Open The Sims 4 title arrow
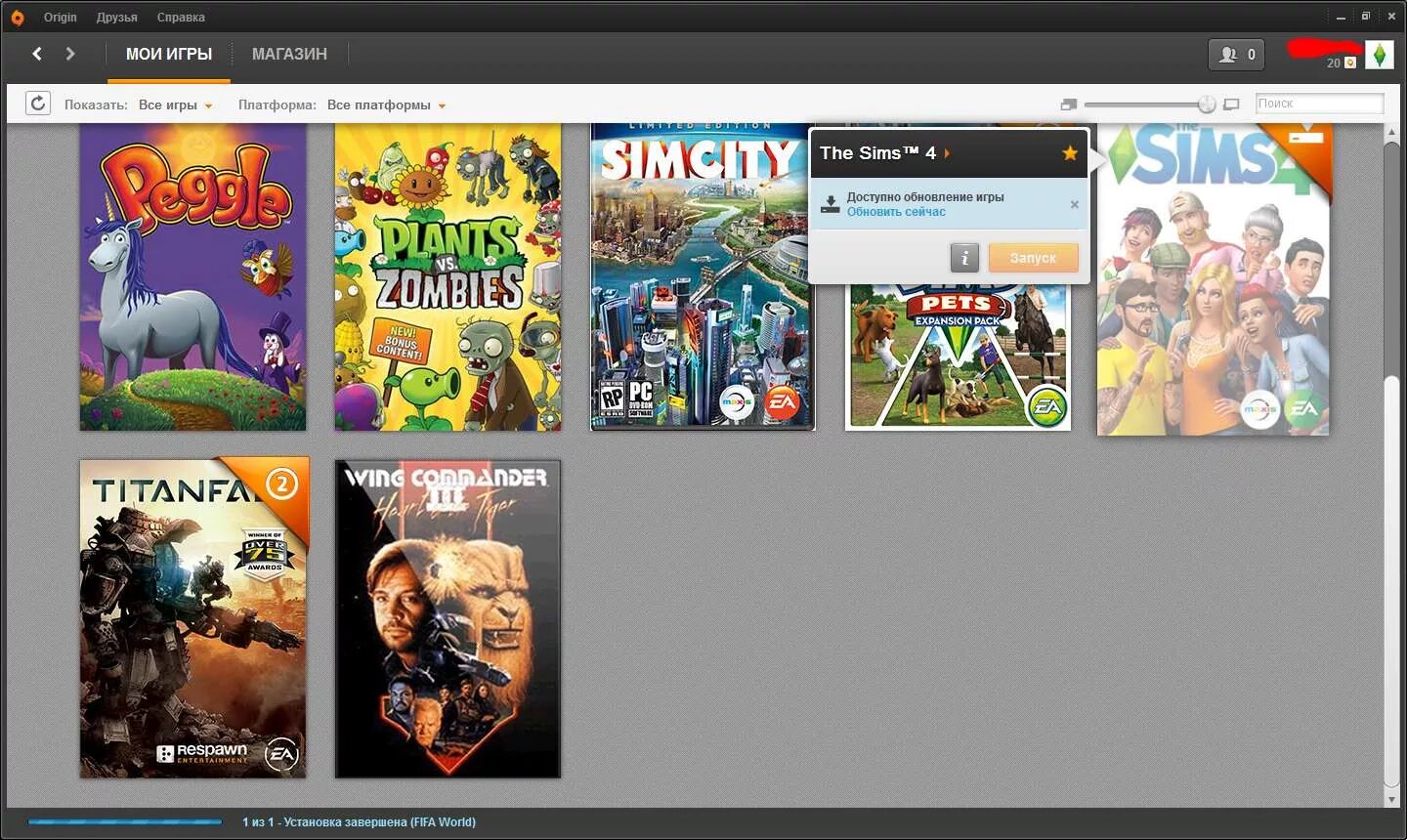 [x=947, y=153]
